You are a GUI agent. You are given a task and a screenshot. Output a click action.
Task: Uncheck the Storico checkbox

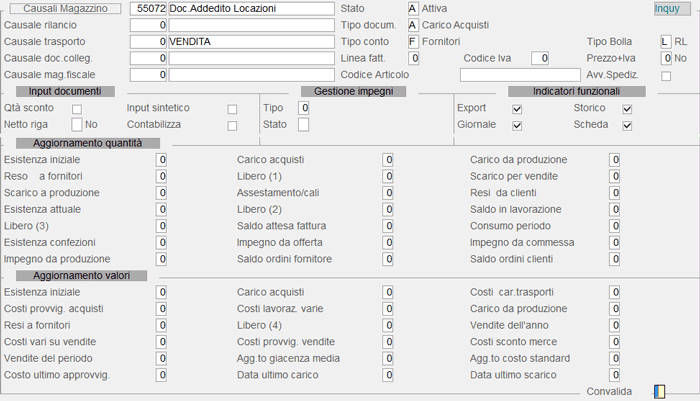click(627, 109)
